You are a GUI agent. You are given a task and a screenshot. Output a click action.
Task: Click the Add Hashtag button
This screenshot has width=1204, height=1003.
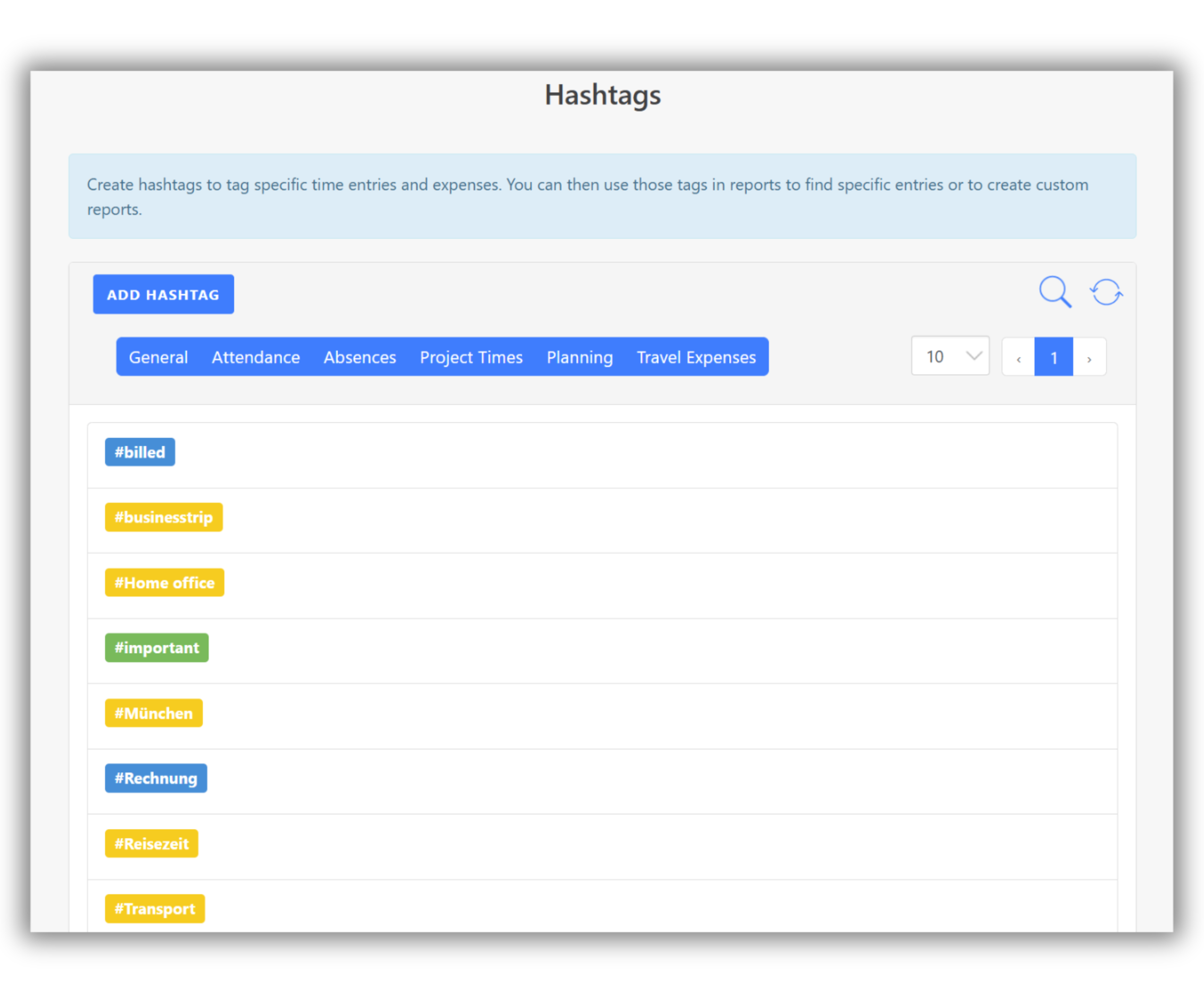[163, 295]
